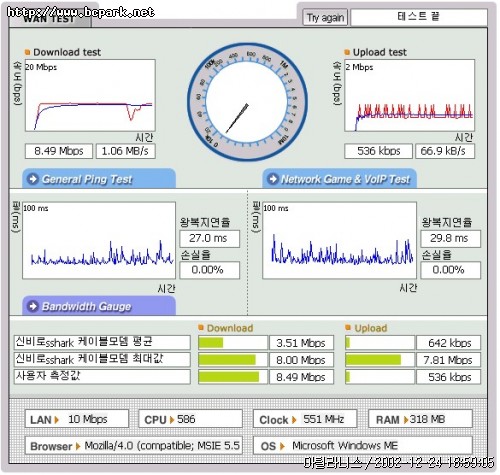The image size is (500, 475).
Task: Open the Network Game & VoIP Test section
Action: (339, 179)
